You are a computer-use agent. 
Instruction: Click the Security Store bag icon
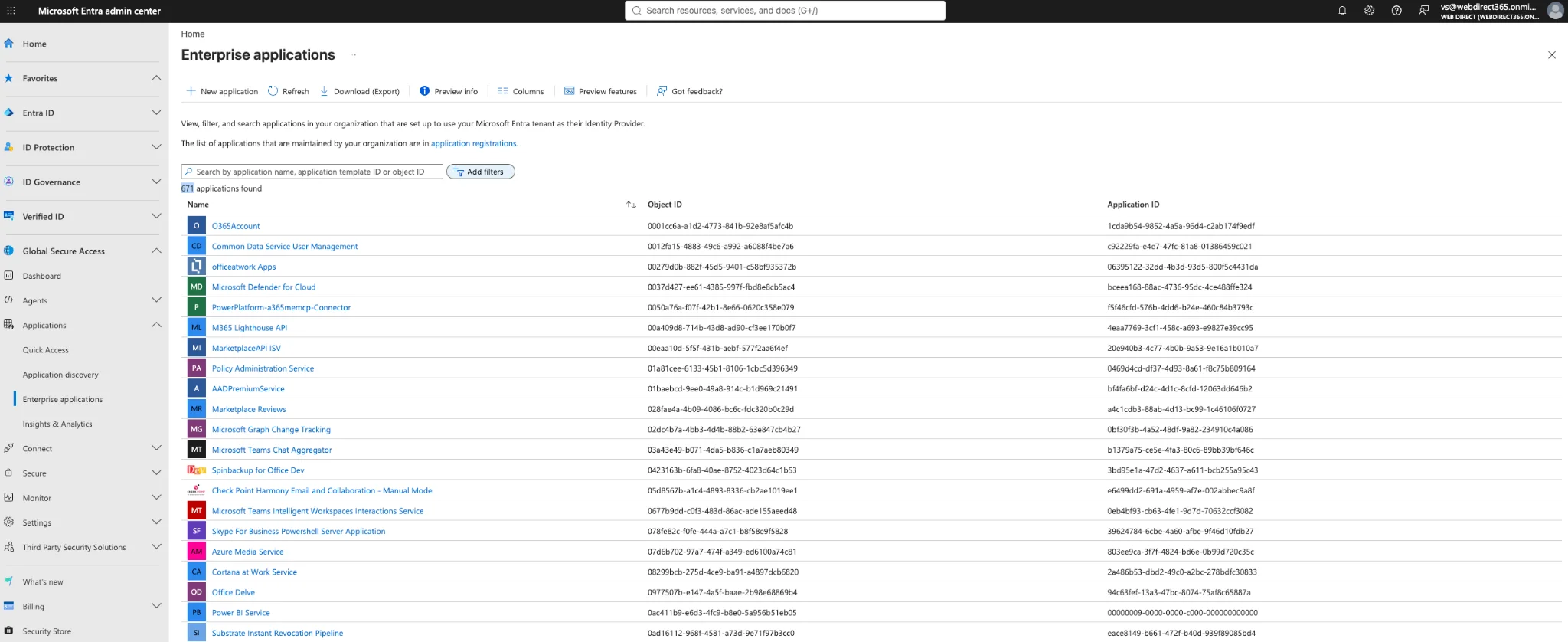click(9, 631)
